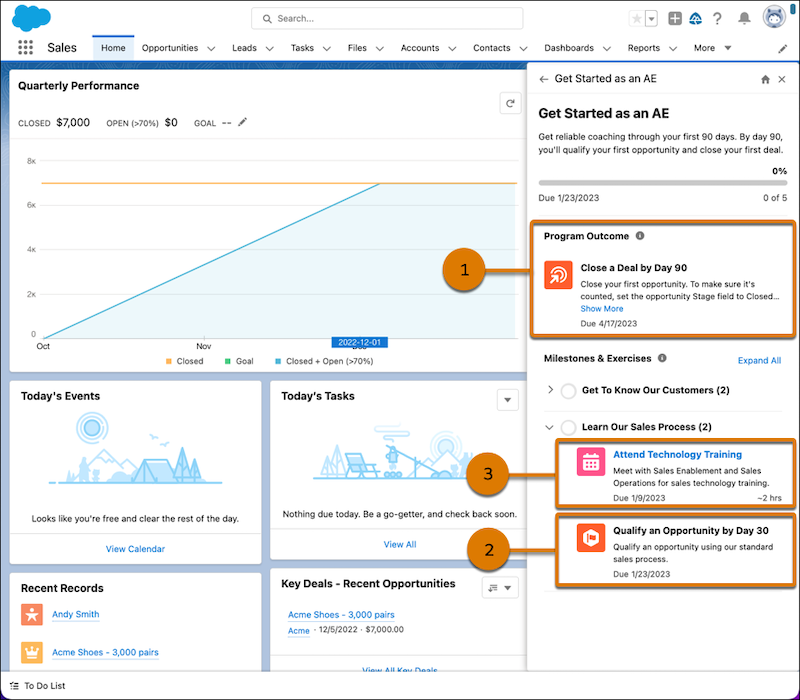Expand Get To Know Our Customers section

point(549,390)
